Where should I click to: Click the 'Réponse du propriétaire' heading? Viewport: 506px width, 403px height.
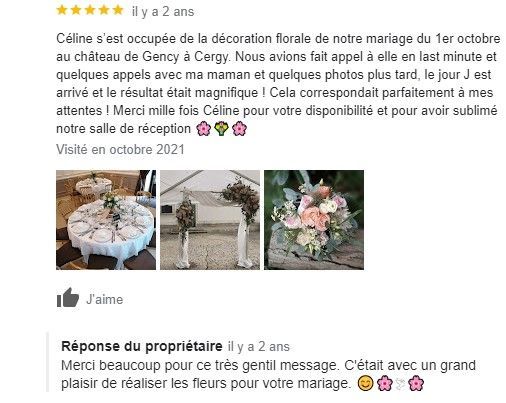[142, 346]
